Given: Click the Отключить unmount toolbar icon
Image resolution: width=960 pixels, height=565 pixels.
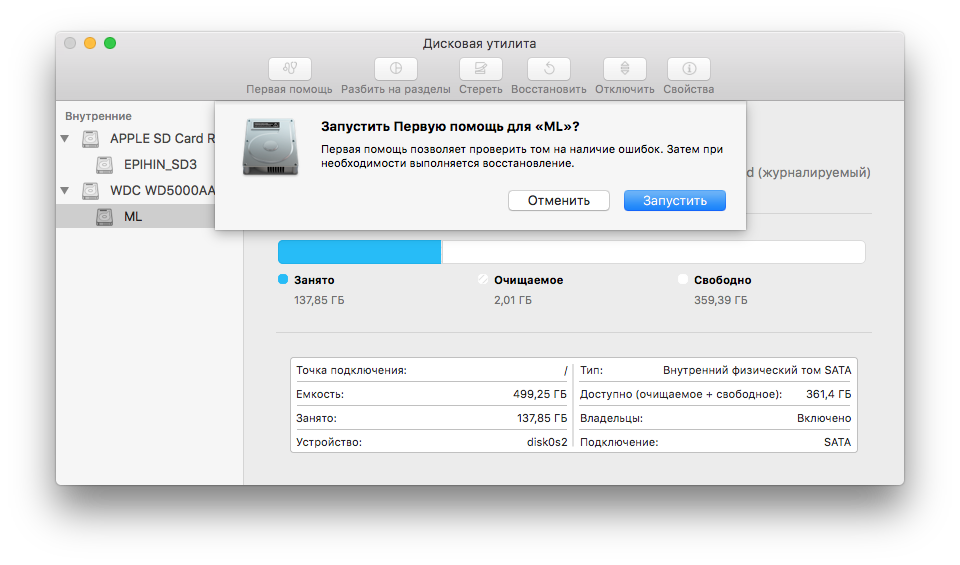Looking at the screenshot, I should [624, 69].
